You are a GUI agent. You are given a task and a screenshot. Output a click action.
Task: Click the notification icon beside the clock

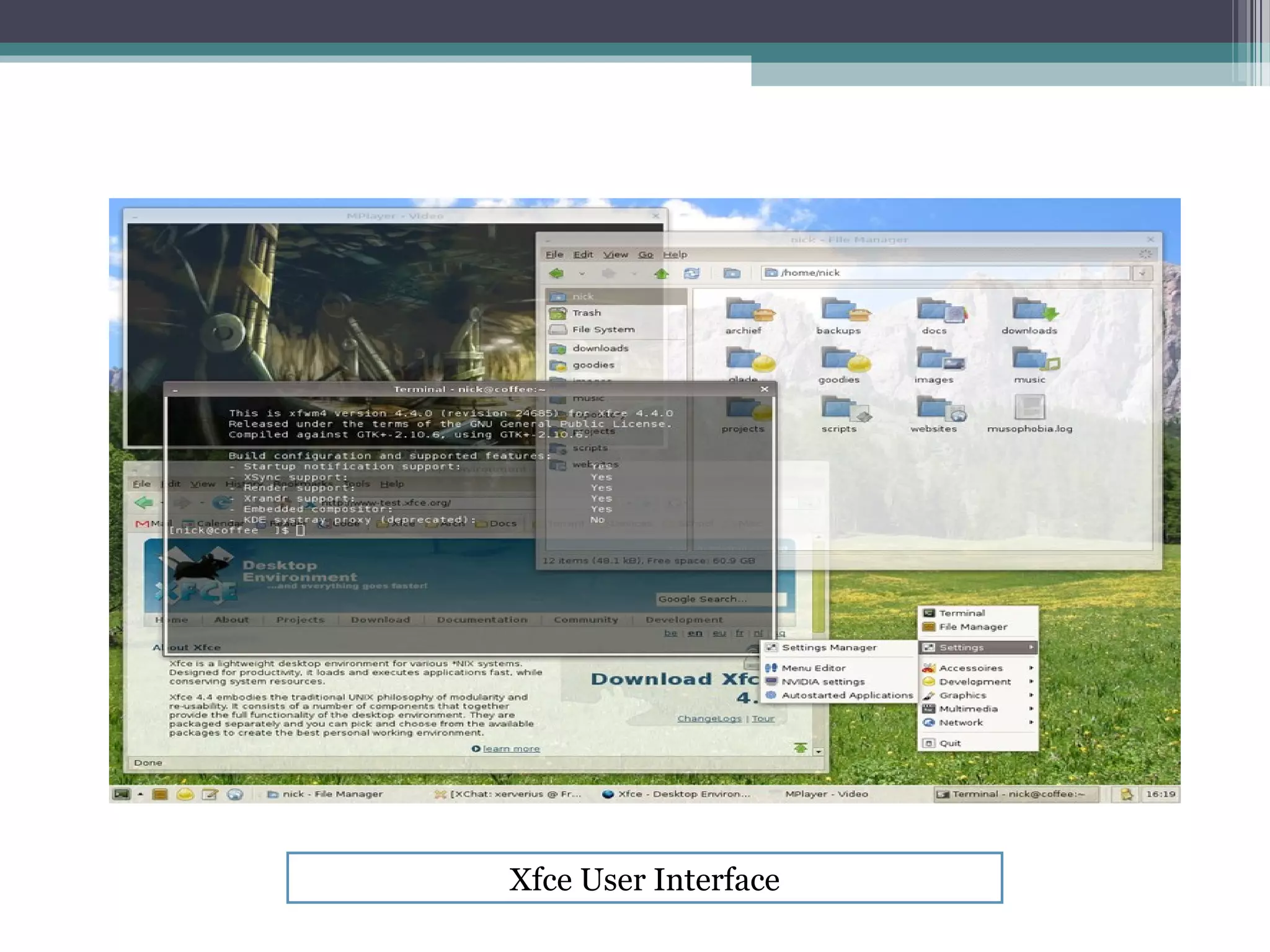(x=1126, y=794)
